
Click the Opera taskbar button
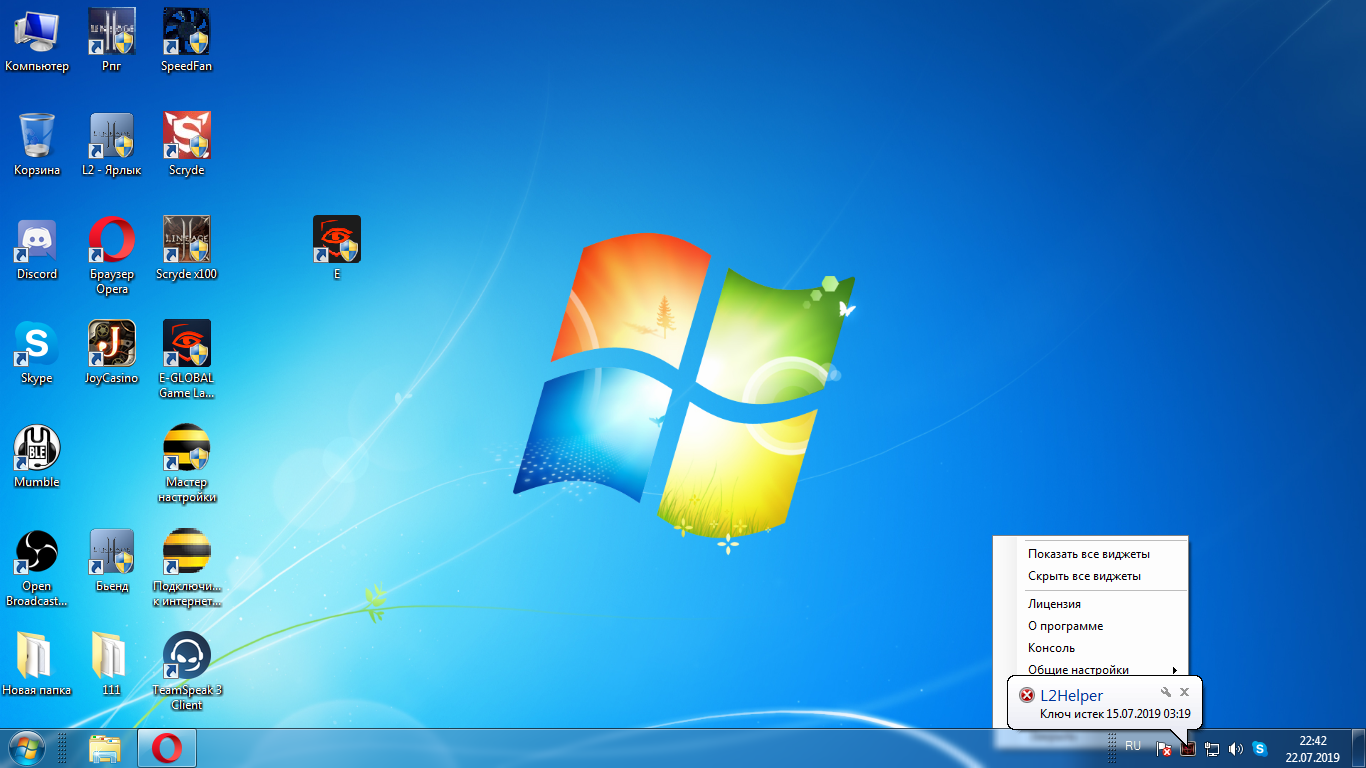pyautogui.click(x=167, y=747)
